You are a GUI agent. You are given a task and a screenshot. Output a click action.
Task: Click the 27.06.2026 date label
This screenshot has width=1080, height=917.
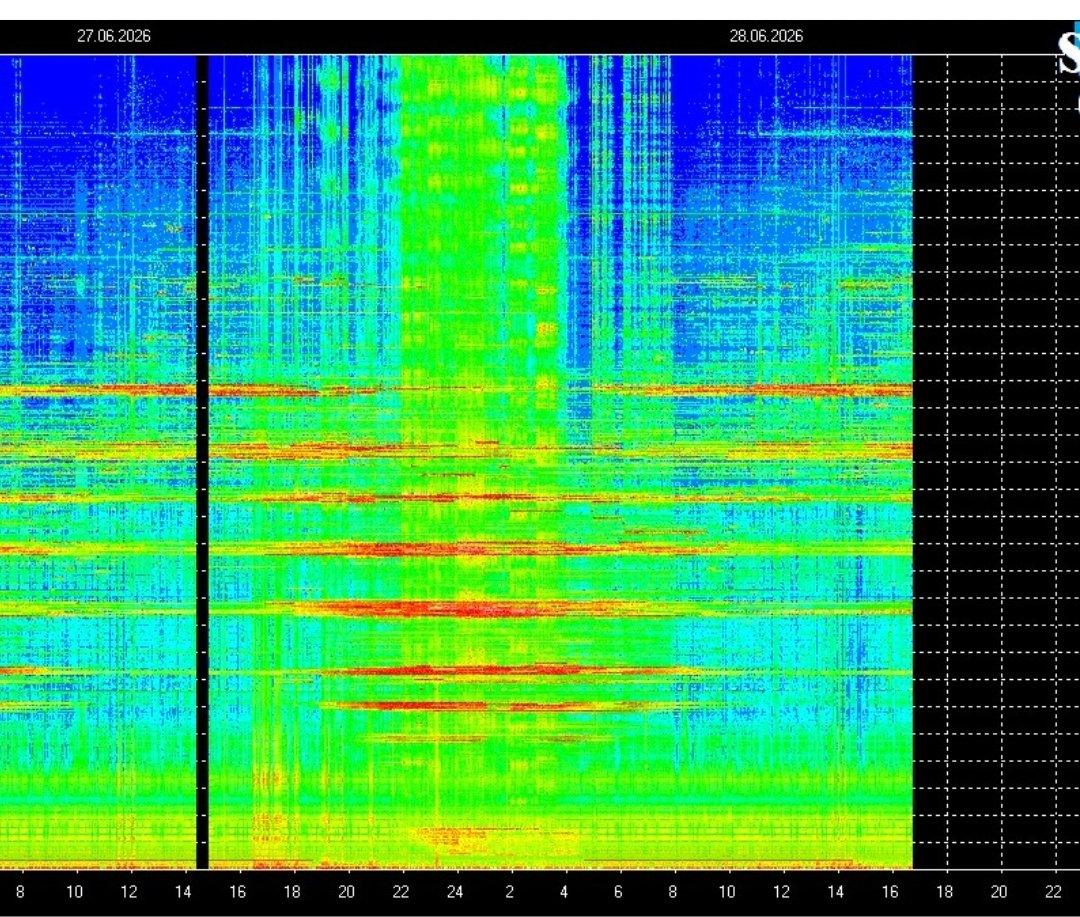click(114, 37)
